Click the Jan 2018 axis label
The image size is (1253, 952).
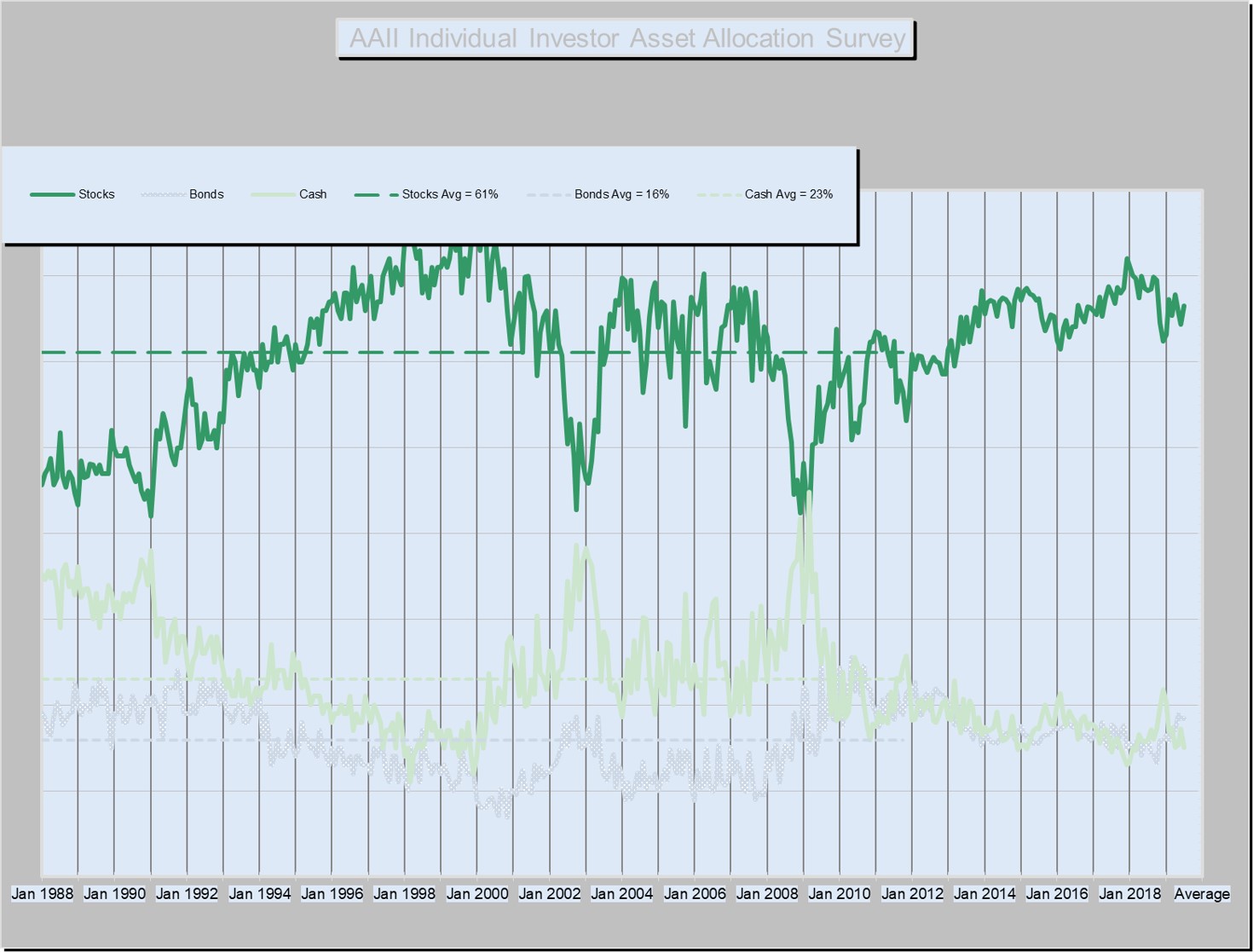click(x=1129, y=894)
